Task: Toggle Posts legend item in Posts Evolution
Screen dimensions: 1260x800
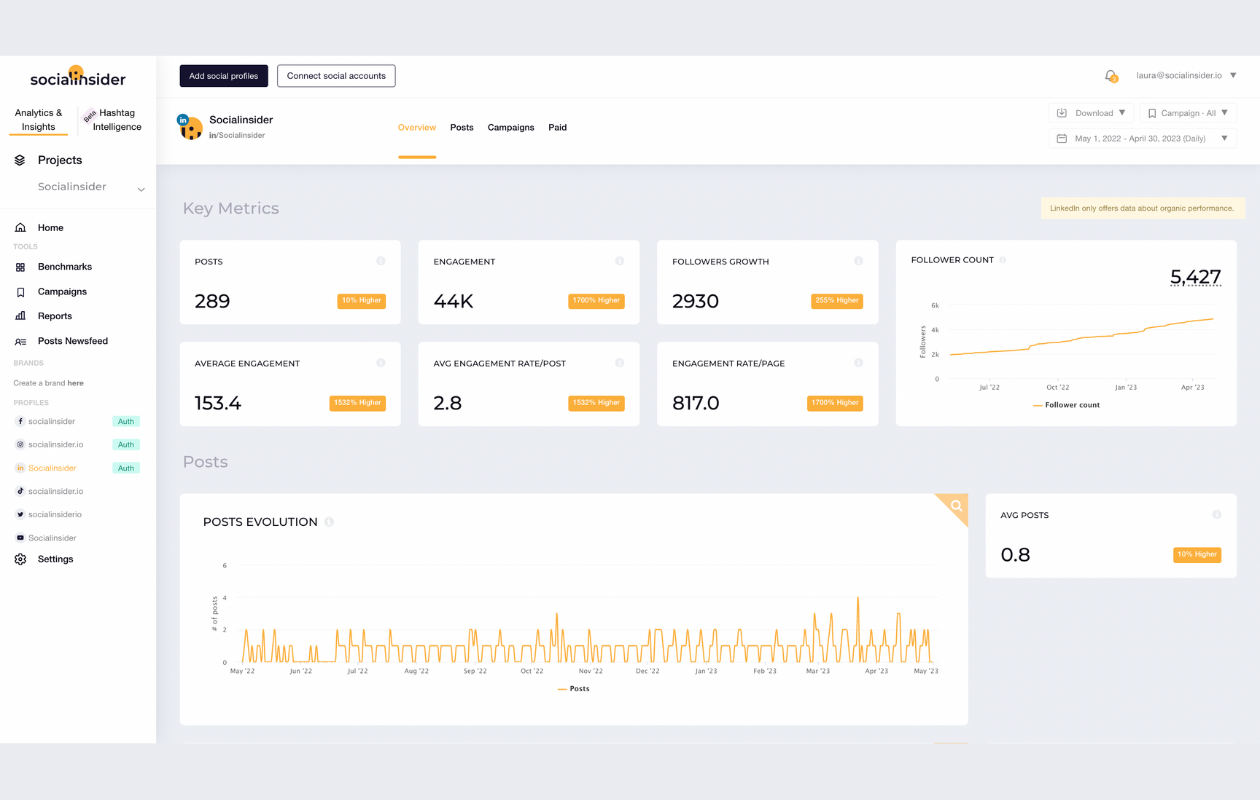Action: click(x=574, y=689)
